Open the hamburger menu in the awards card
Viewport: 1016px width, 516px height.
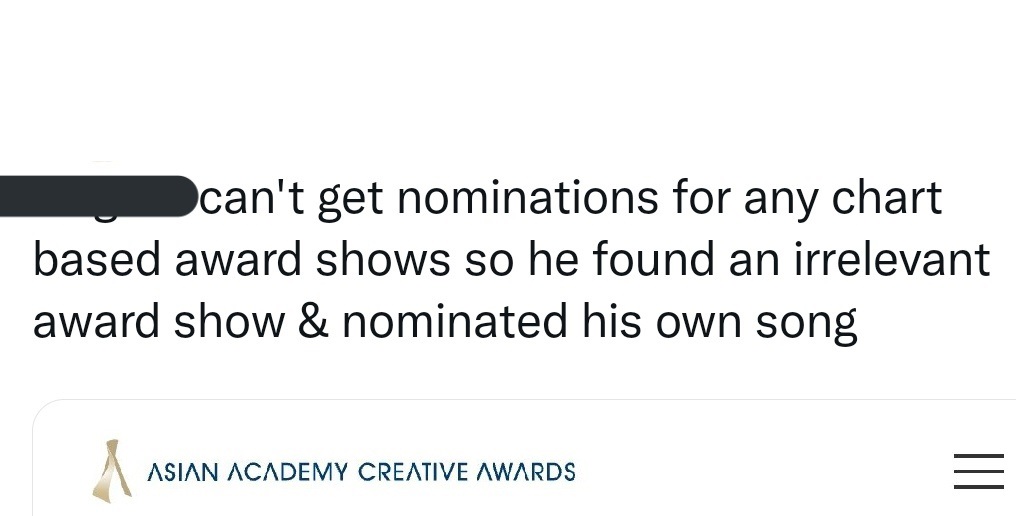(x=978, y=471)
